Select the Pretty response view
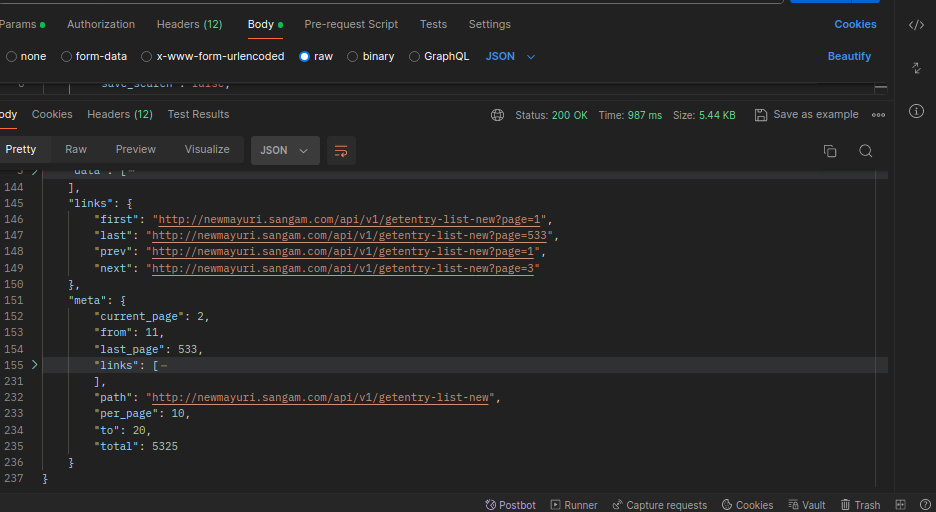Screen dimensions: 936x512 coord(21,150)
